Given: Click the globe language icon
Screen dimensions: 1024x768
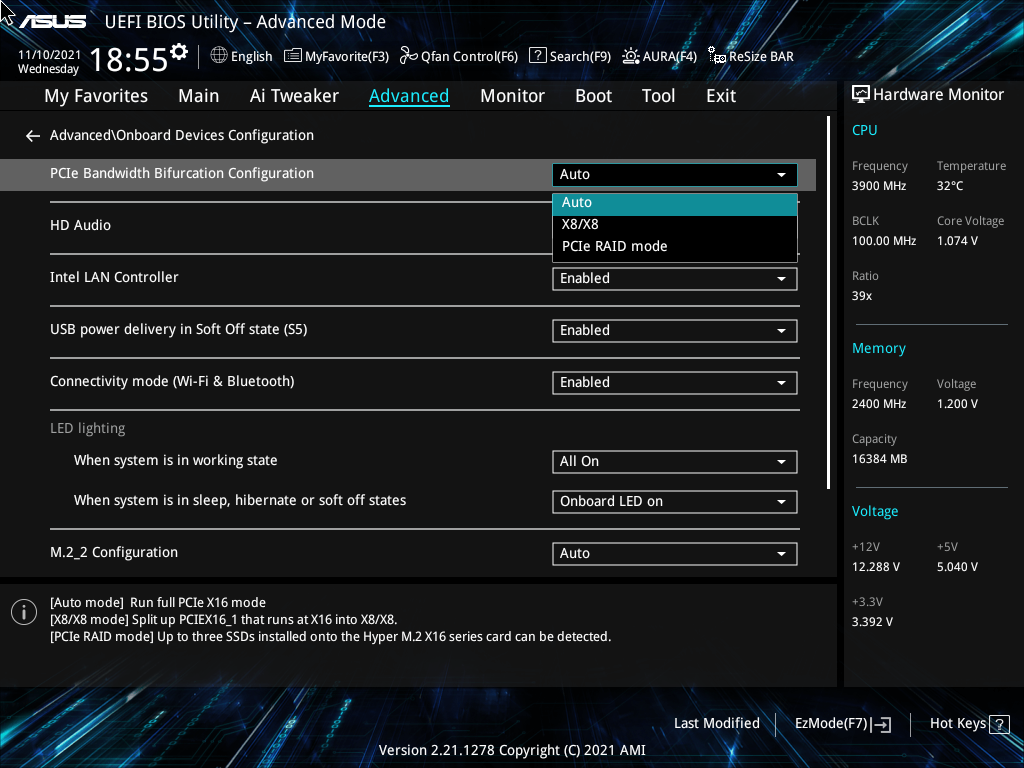Looking at the screenshot, I should pos(219,56).
